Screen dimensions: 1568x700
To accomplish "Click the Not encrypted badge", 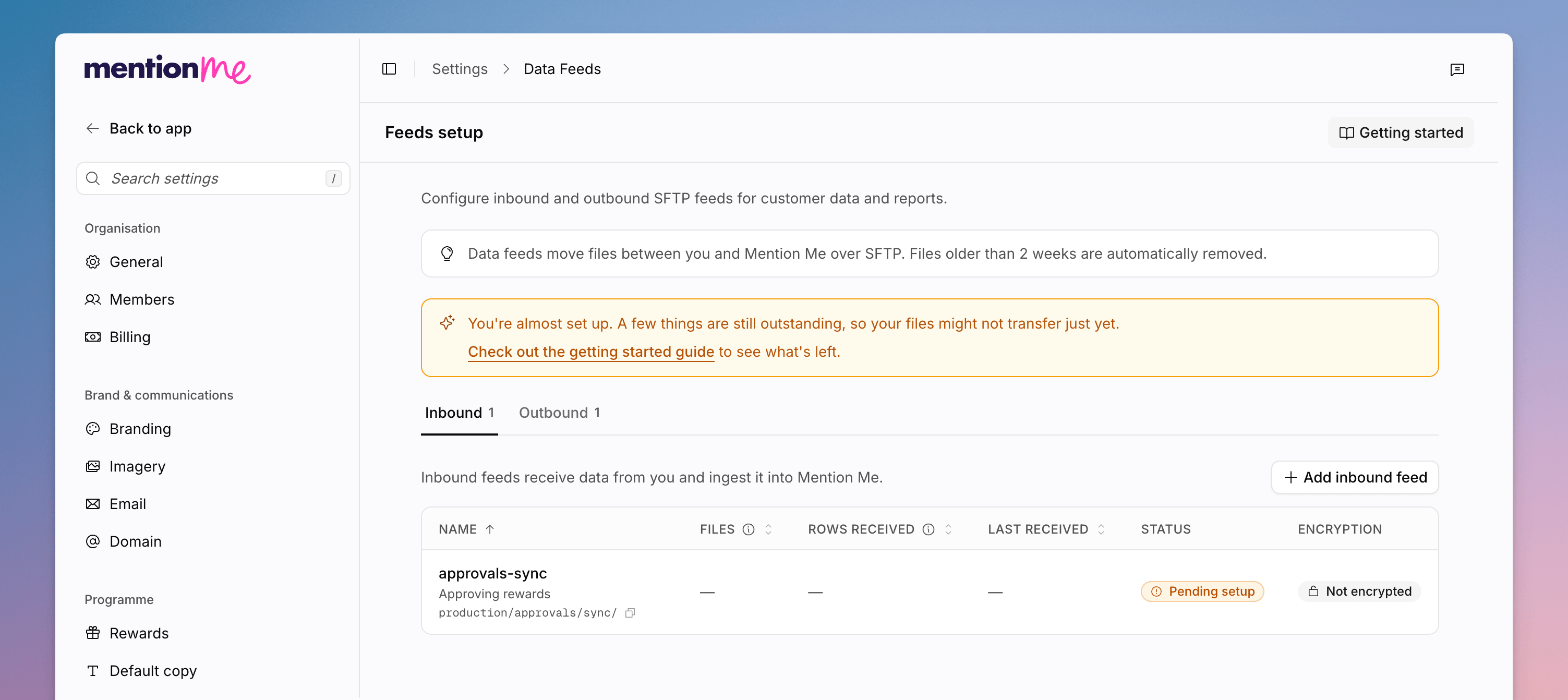I will [x=1359, y=591].
